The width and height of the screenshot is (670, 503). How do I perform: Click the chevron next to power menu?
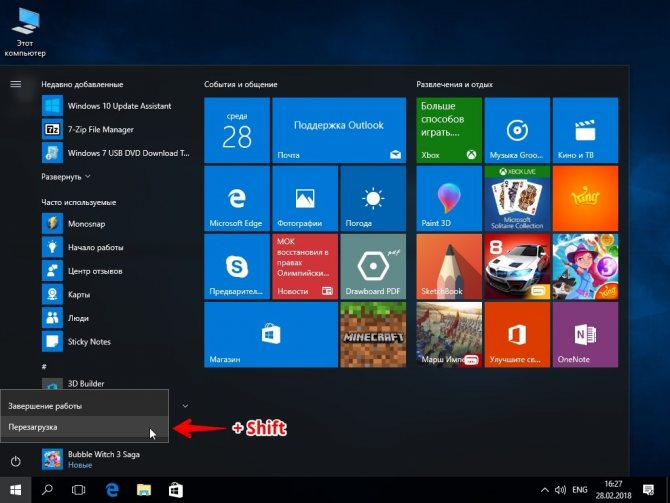click(185, 406)
